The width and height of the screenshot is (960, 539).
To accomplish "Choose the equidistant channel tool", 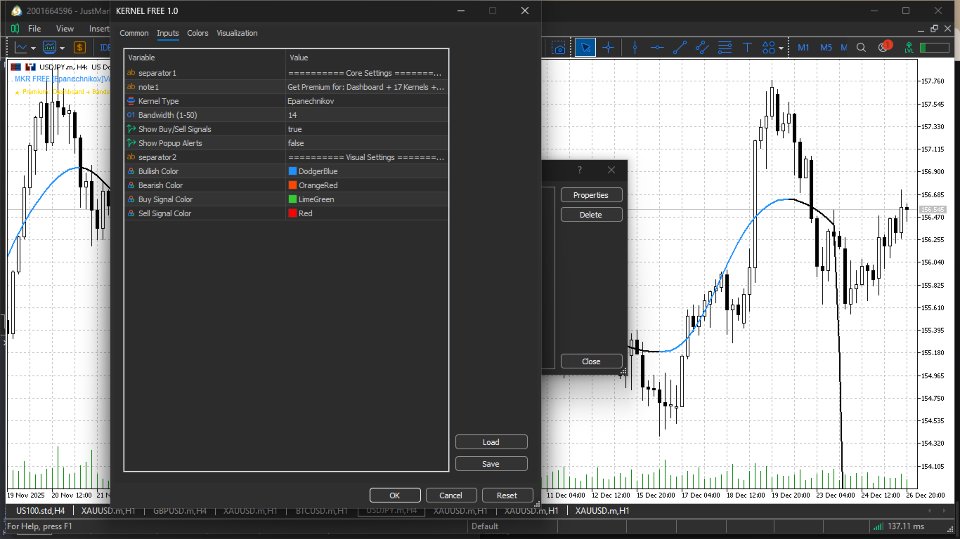I will pyautogui.click(x=702, y=48).
